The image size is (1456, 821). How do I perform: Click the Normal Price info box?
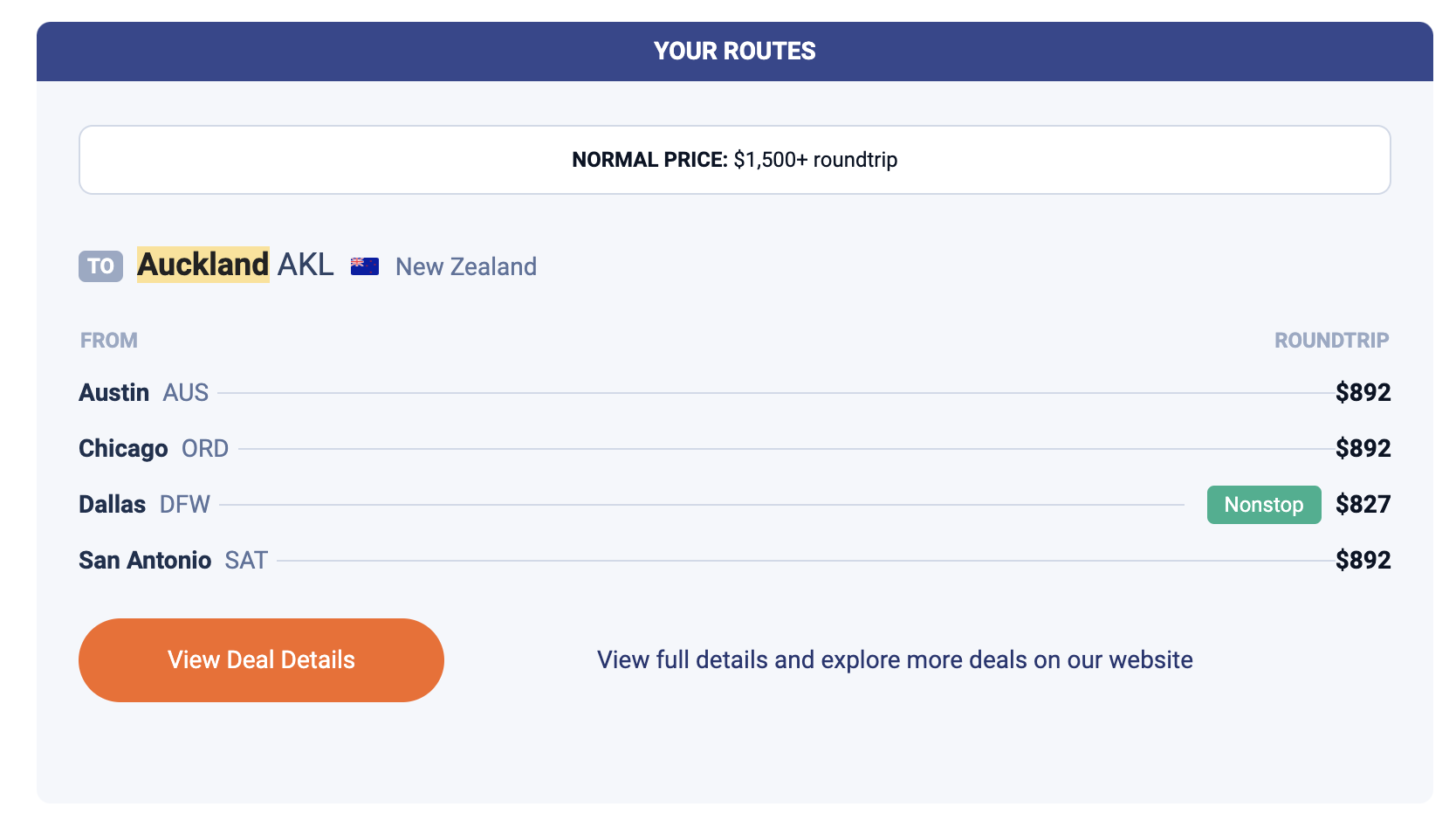[x=734, y=160]
